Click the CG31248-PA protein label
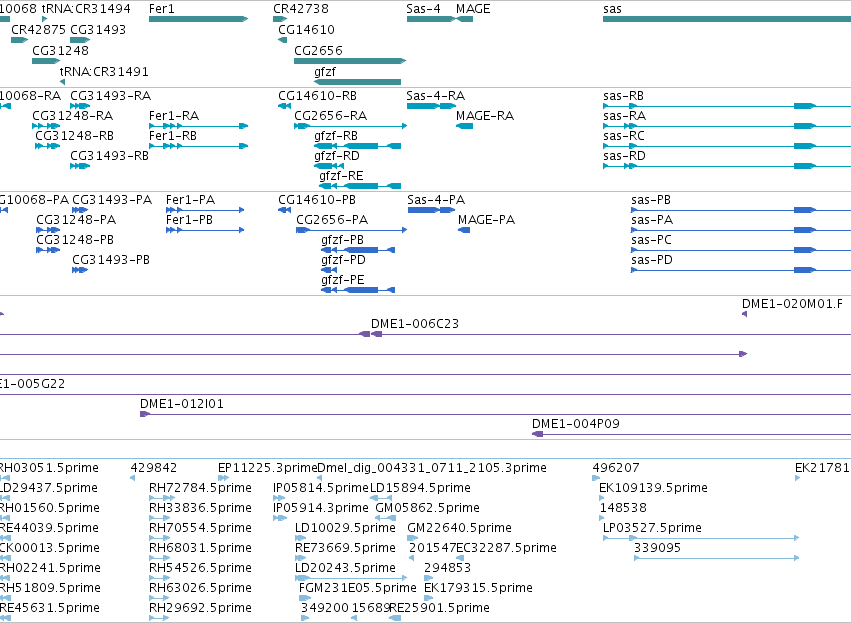 pos(76,220)
